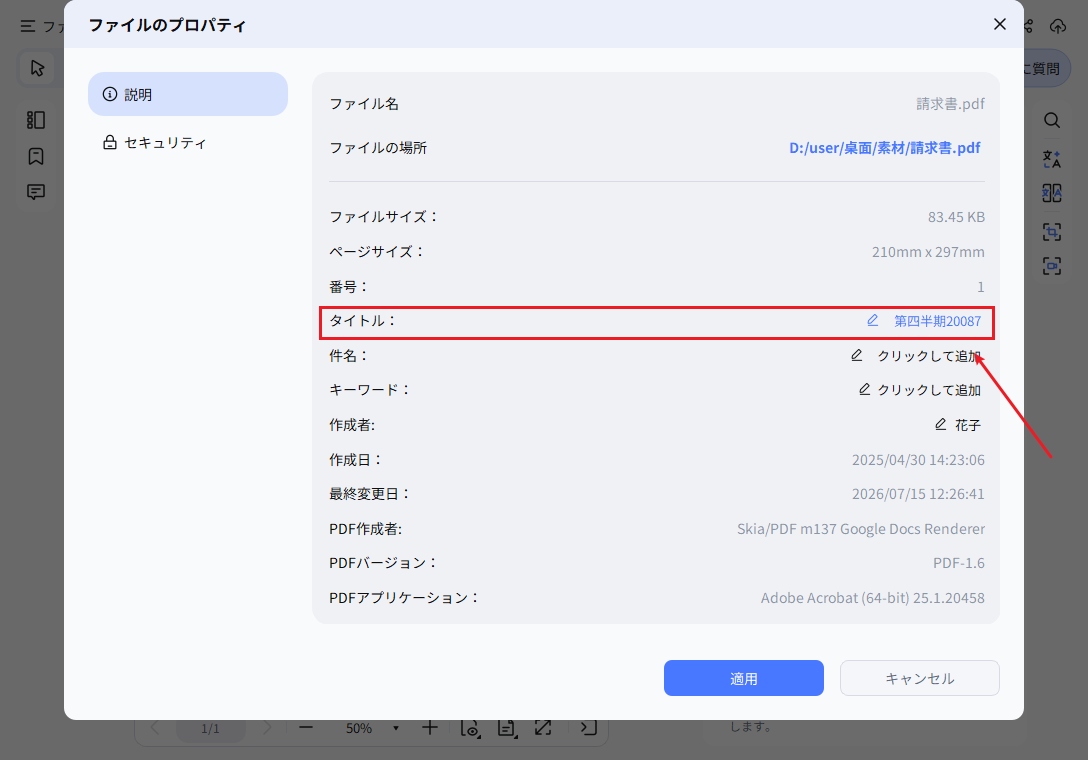
Task: Edit author value 花子
Action: click(967, 425)
